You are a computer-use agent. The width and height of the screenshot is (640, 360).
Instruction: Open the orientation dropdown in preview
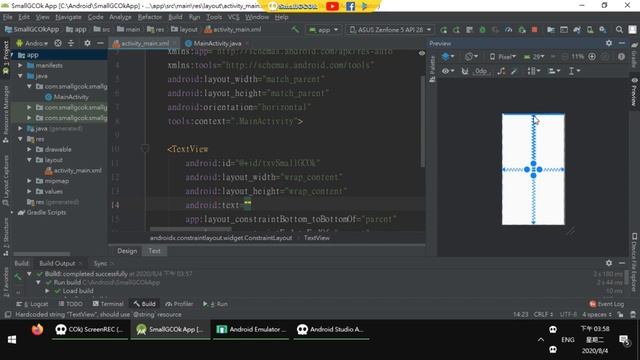471,57
